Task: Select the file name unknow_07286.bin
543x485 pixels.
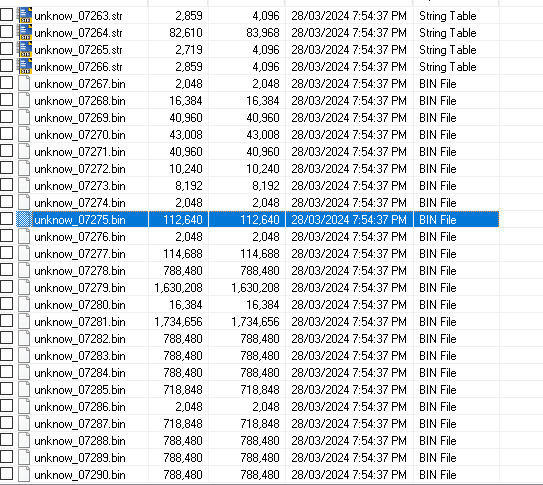Action: [80, 407]
